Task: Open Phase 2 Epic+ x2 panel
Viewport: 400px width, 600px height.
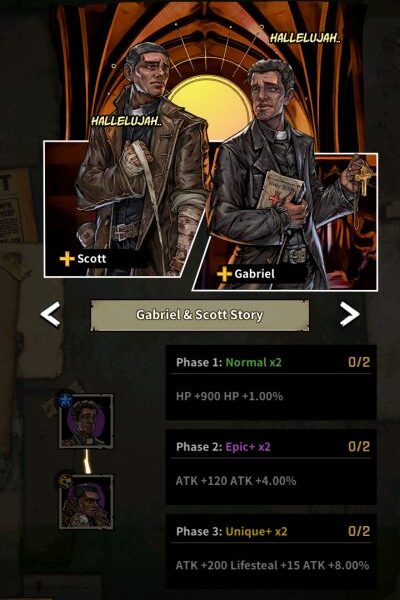Action: coord(271,467)
